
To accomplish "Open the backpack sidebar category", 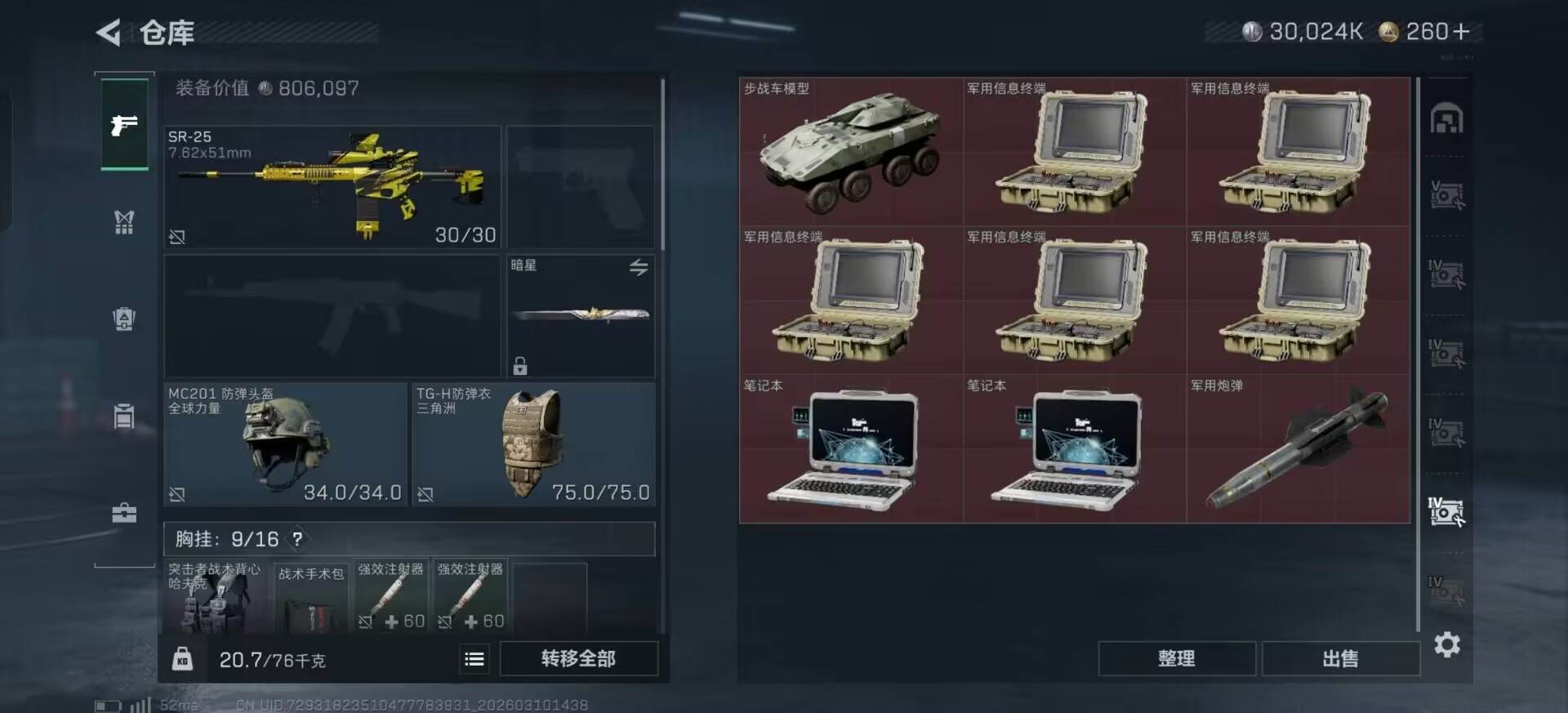I will tap(124, 319).
